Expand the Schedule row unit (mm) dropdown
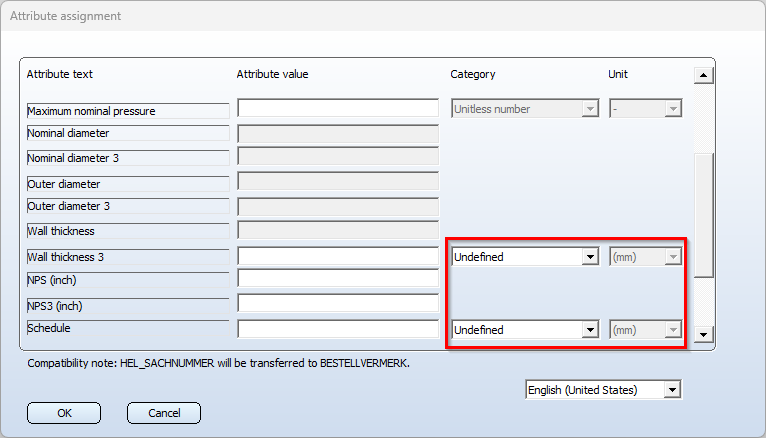The height and width of the screenshot is (438, 766). pyautogui.click(x=645, y=330)
